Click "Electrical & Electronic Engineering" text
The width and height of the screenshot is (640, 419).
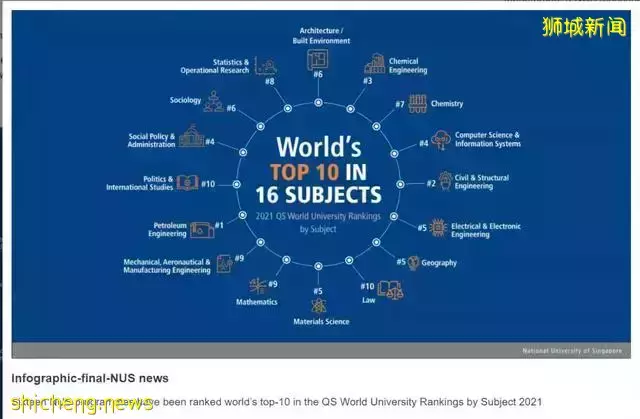486,230
